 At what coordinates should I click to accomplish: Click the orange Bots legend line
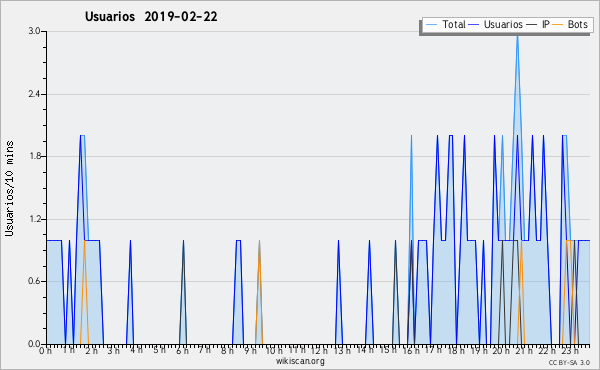tap(558, 25)
